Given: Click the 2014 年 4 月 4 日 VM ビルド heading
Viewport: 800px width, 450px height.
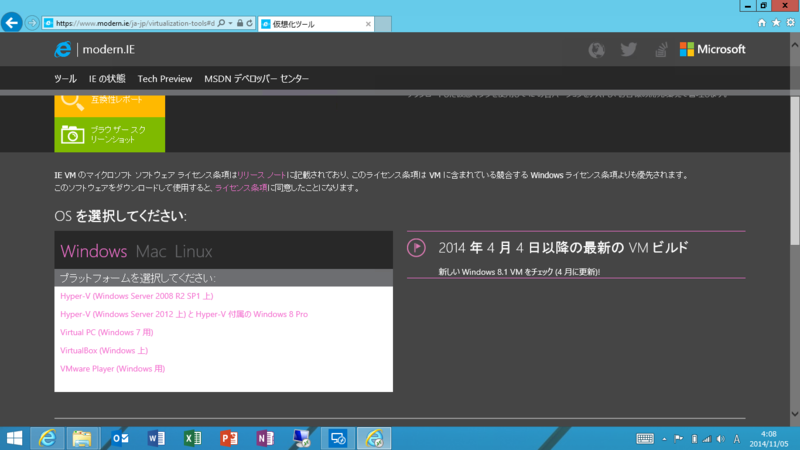Looking at the screenshot, I should click(x=563, y=248).
